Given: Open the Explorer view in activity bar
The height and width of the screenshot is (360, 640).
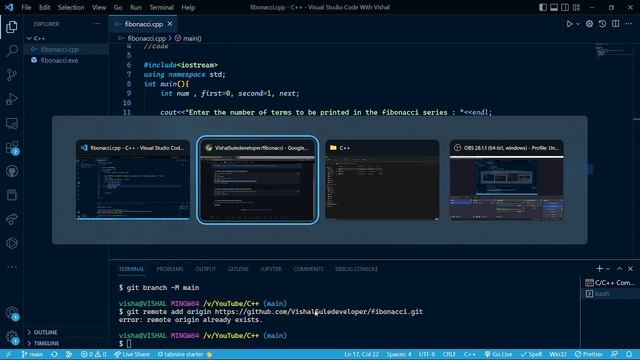Looking at the screenshot, I should 12,27.
